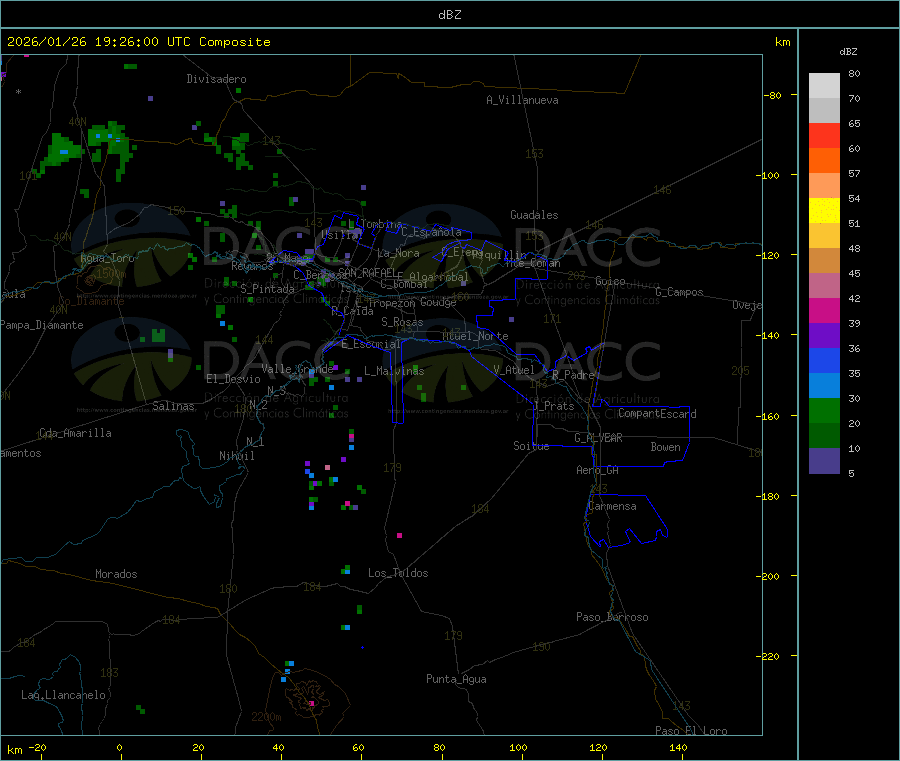This screenshot has width=900, height=761.
Task: Click the S_Rosas map label
Action: (402, 322)
